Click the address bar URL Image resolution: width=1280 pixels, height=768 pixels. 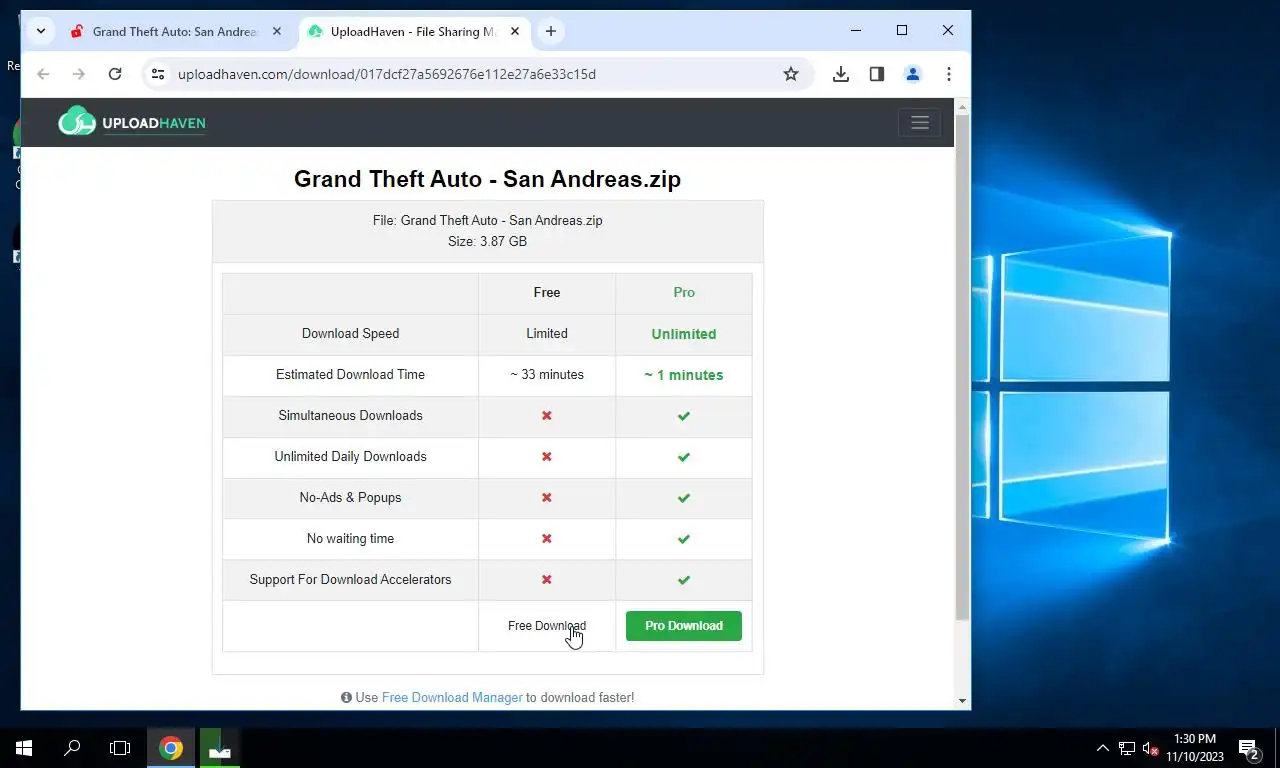point(387,74)
